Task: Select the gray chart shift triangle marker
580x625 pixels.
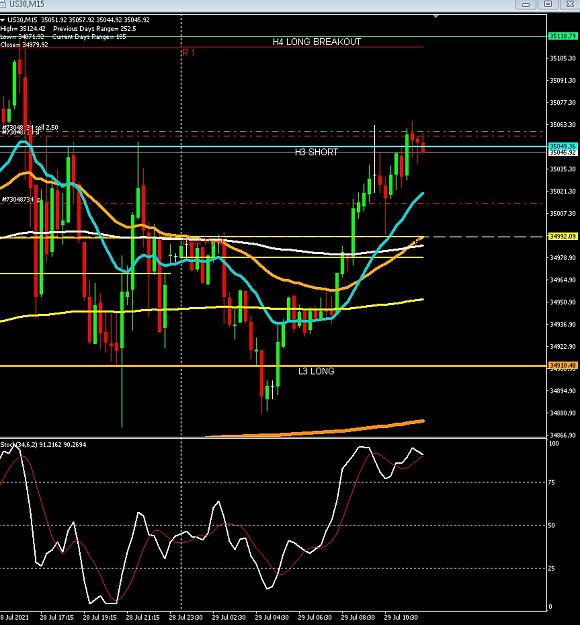Action: pos(436,16)
